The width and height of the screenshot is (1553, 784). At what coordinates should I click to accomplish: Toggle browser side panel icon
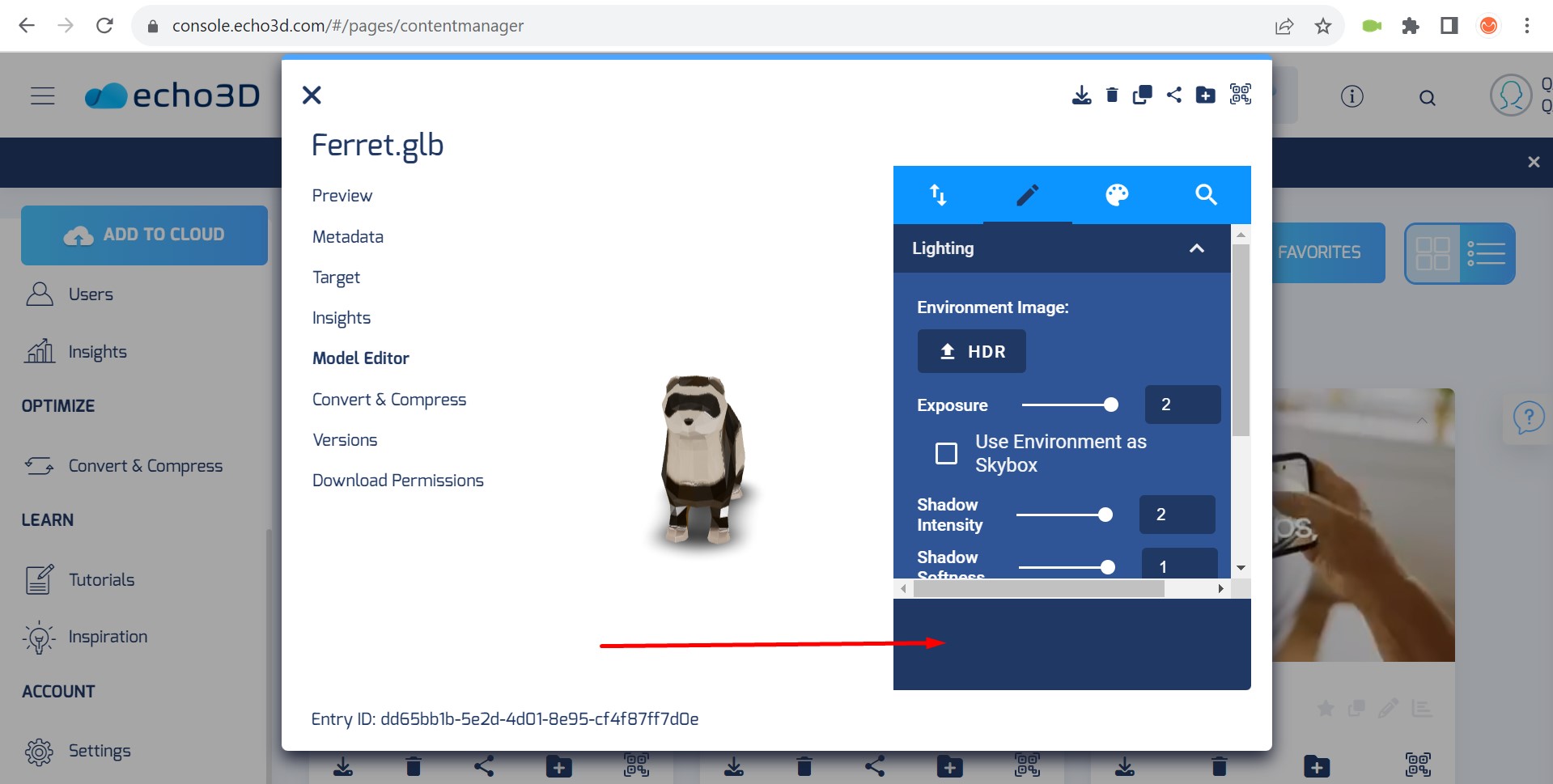pyautogui.click(x=1449, y=26)
